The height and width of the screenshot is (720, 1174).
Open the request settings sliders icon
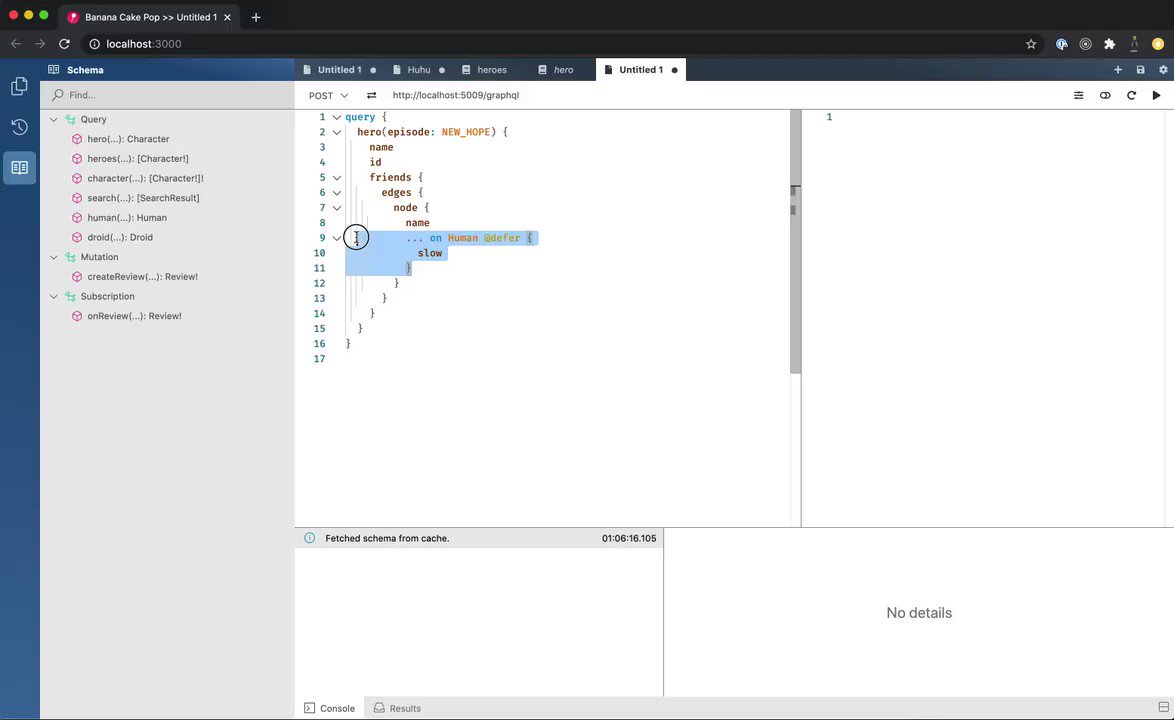(x=1078, y=95)
